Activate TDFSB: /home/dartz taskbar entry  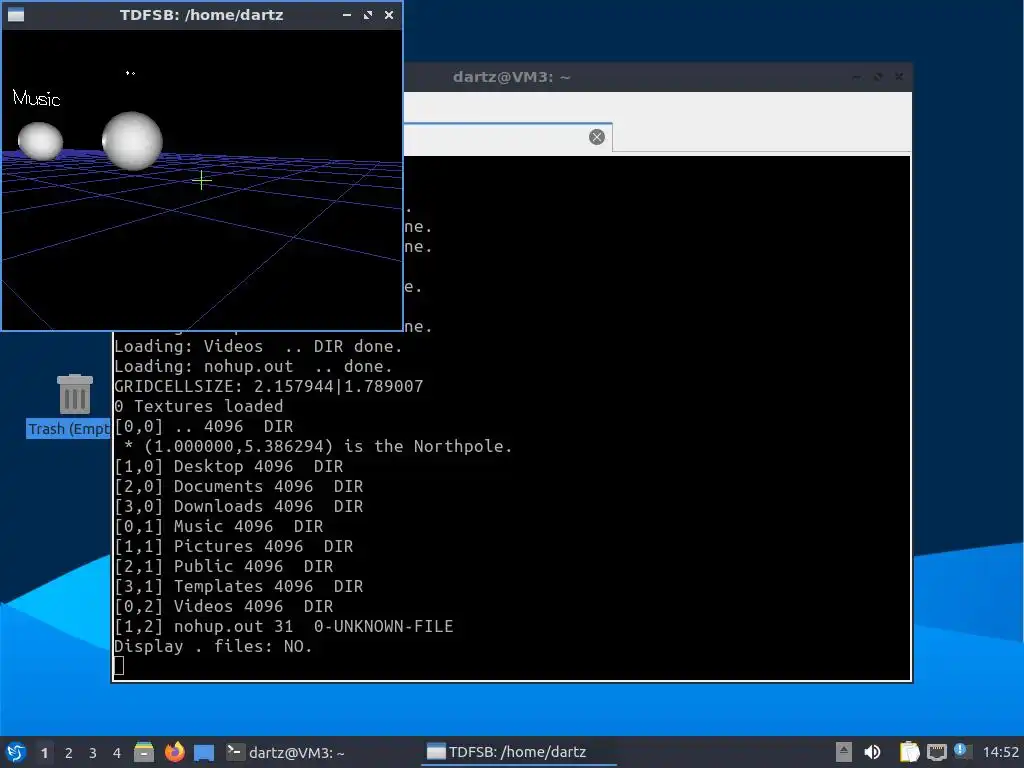tap(517, 752)
